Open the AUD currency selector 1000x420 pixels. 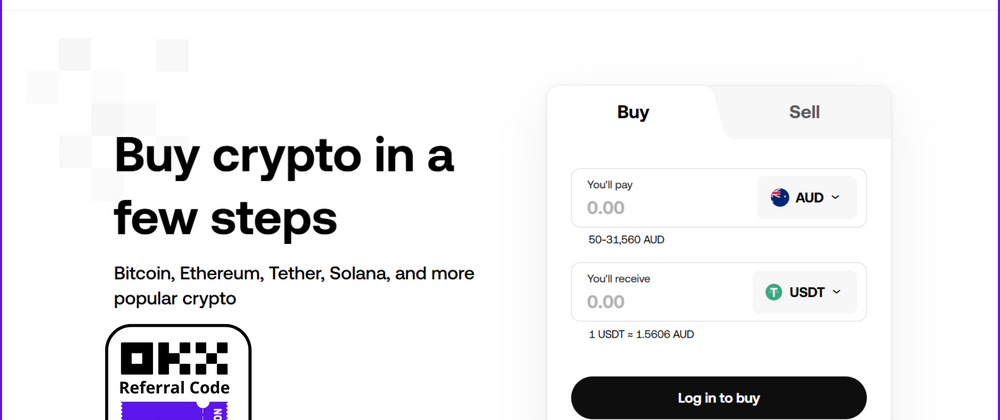click(x=806, y=198)
